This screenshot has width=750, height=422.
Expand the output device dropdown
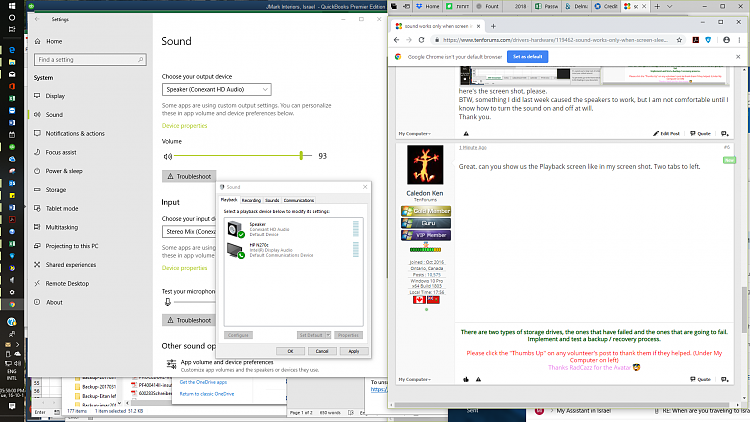coord(216,89)
